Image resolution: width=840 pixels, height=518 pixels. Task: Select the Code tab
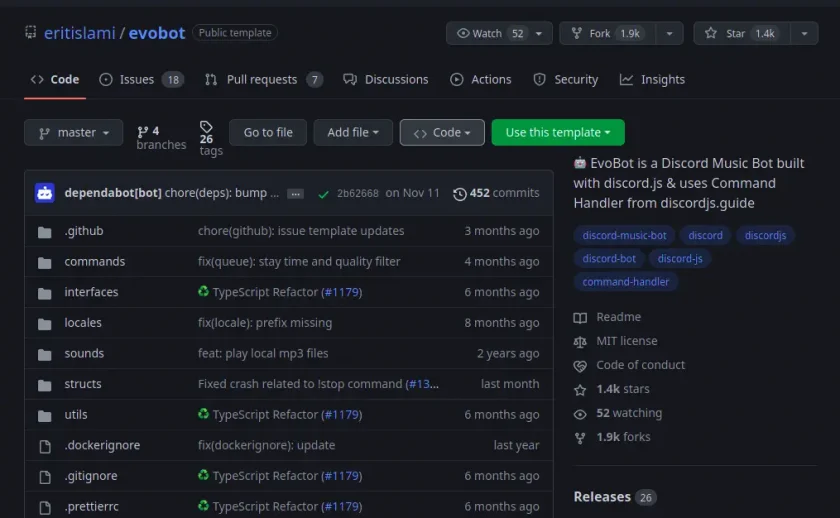(55, 79)
